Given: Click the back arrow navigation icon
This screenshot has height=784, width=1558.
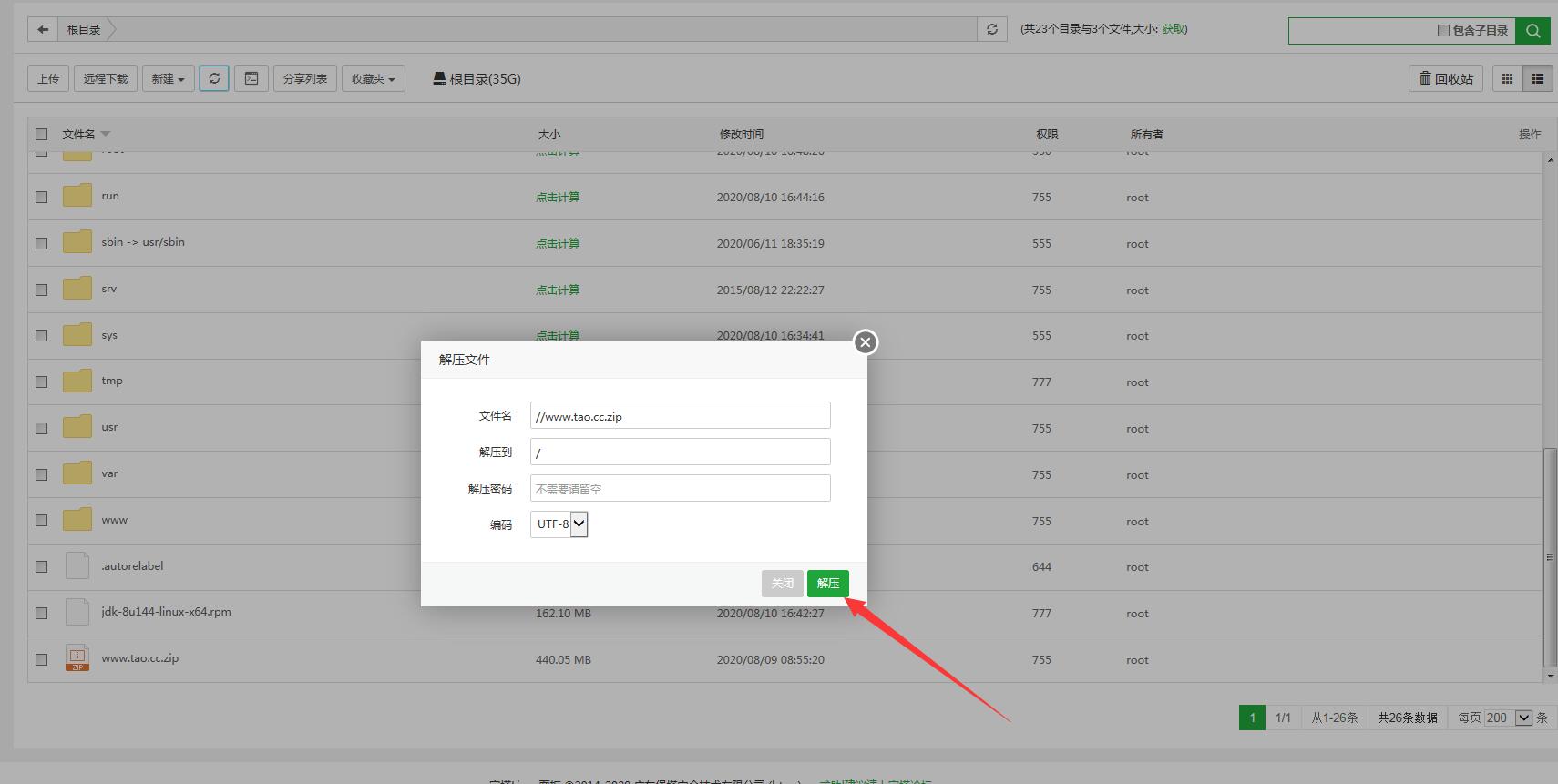Looking at the screenshot, I should pyautogui.click(x=43, y=29).
